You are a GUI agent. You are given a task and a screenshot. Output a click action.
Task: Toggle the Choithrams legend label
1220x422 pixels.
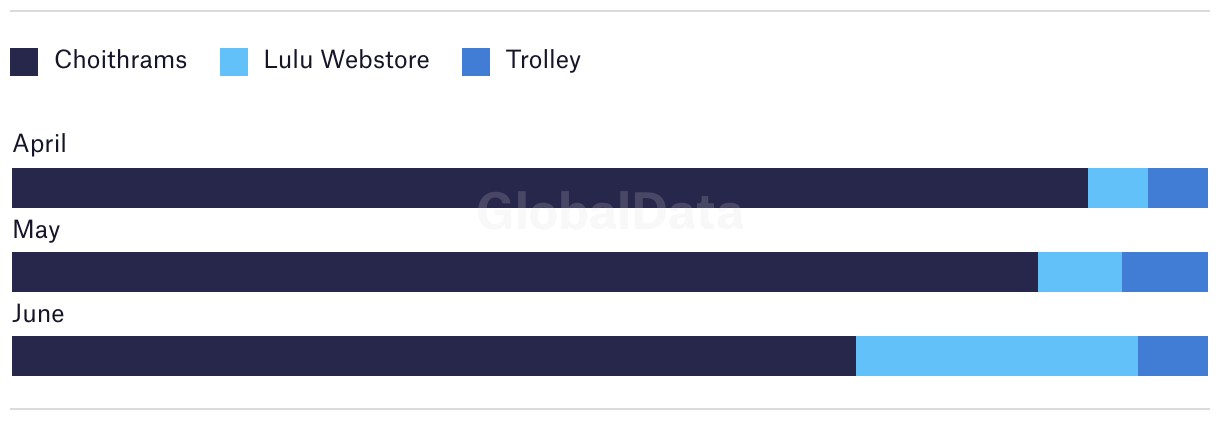[x=121, y=60]
